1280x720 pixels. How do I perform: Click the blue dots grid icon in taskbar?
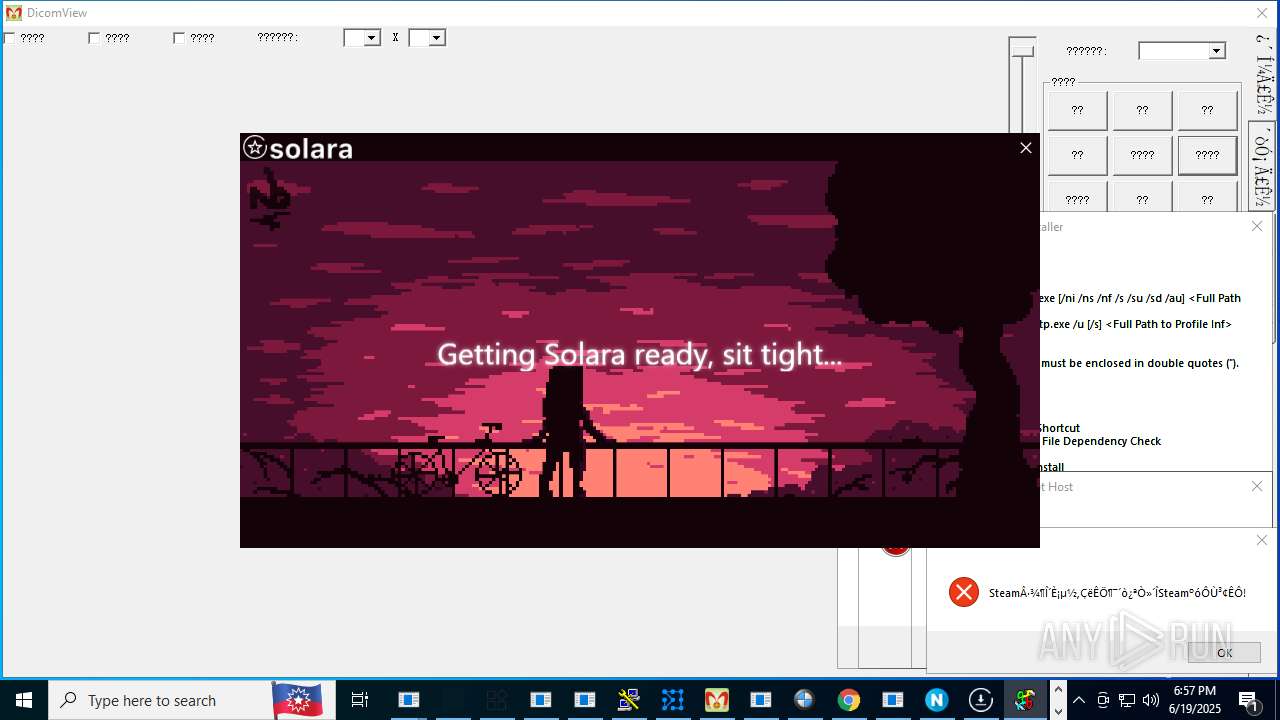point(673,700)
